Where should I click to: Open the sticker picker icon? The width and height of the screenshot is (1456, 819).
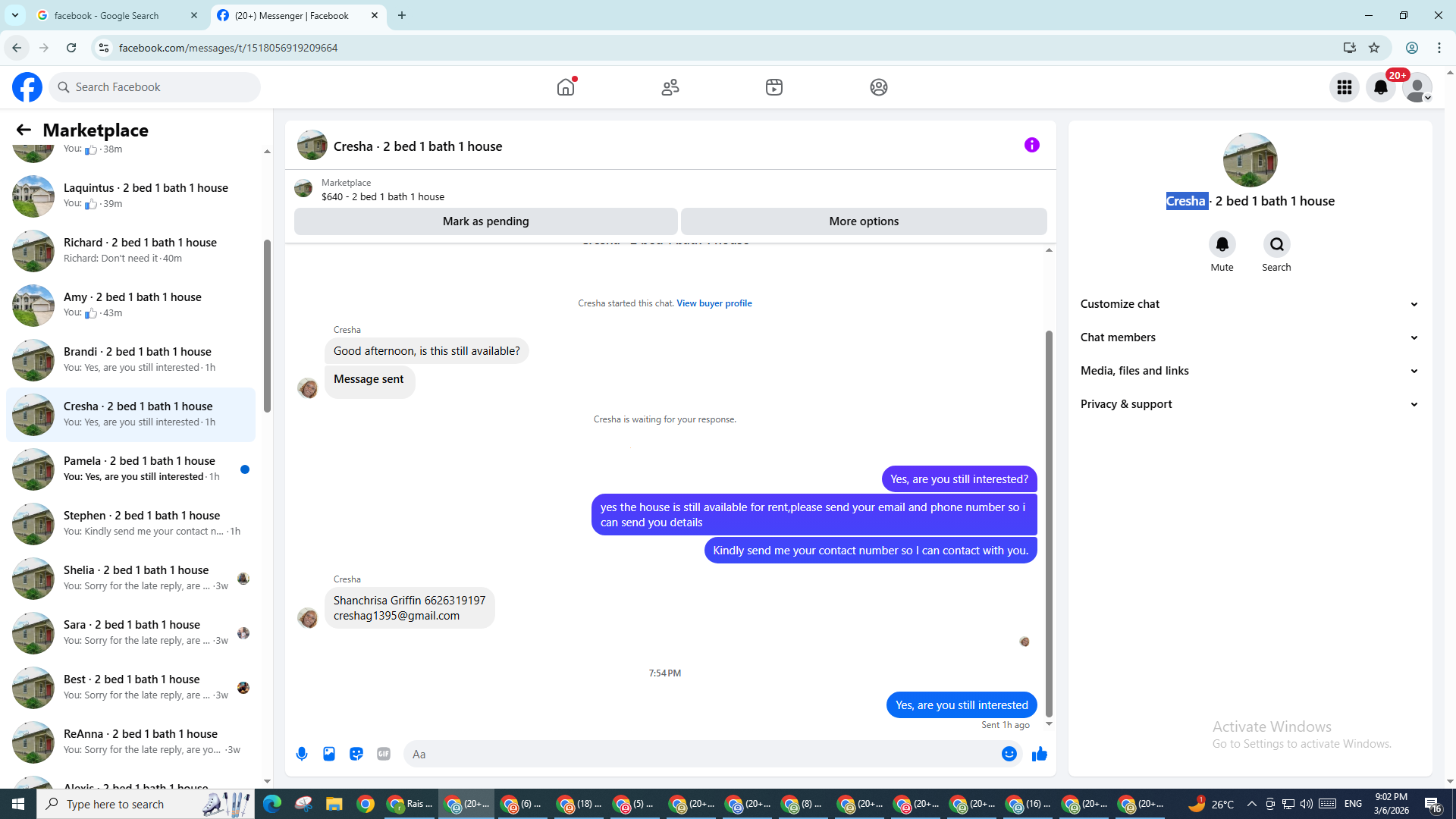click(356, 754)
